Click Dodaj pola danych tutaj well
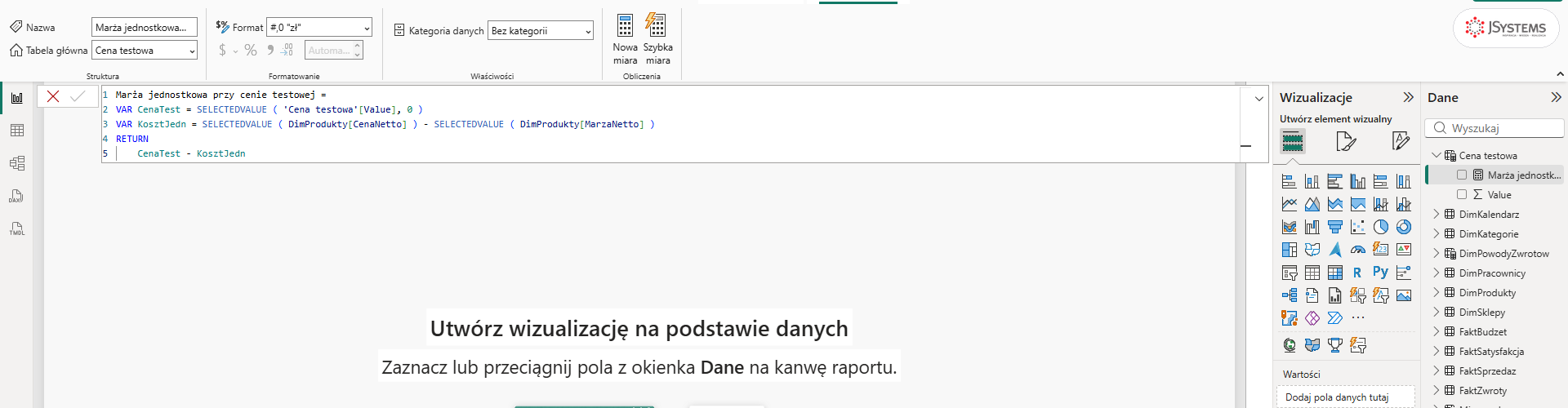This screenshot has width=1568, height=408. [x=1345, y=397]
